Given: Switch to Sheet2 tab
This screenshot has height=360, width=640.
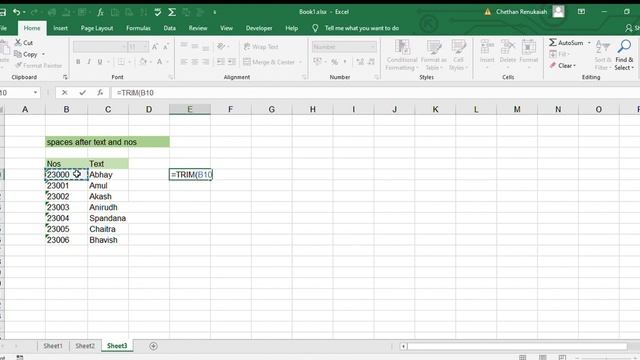Looking at the screenshot, I should [x=85, y=346].
